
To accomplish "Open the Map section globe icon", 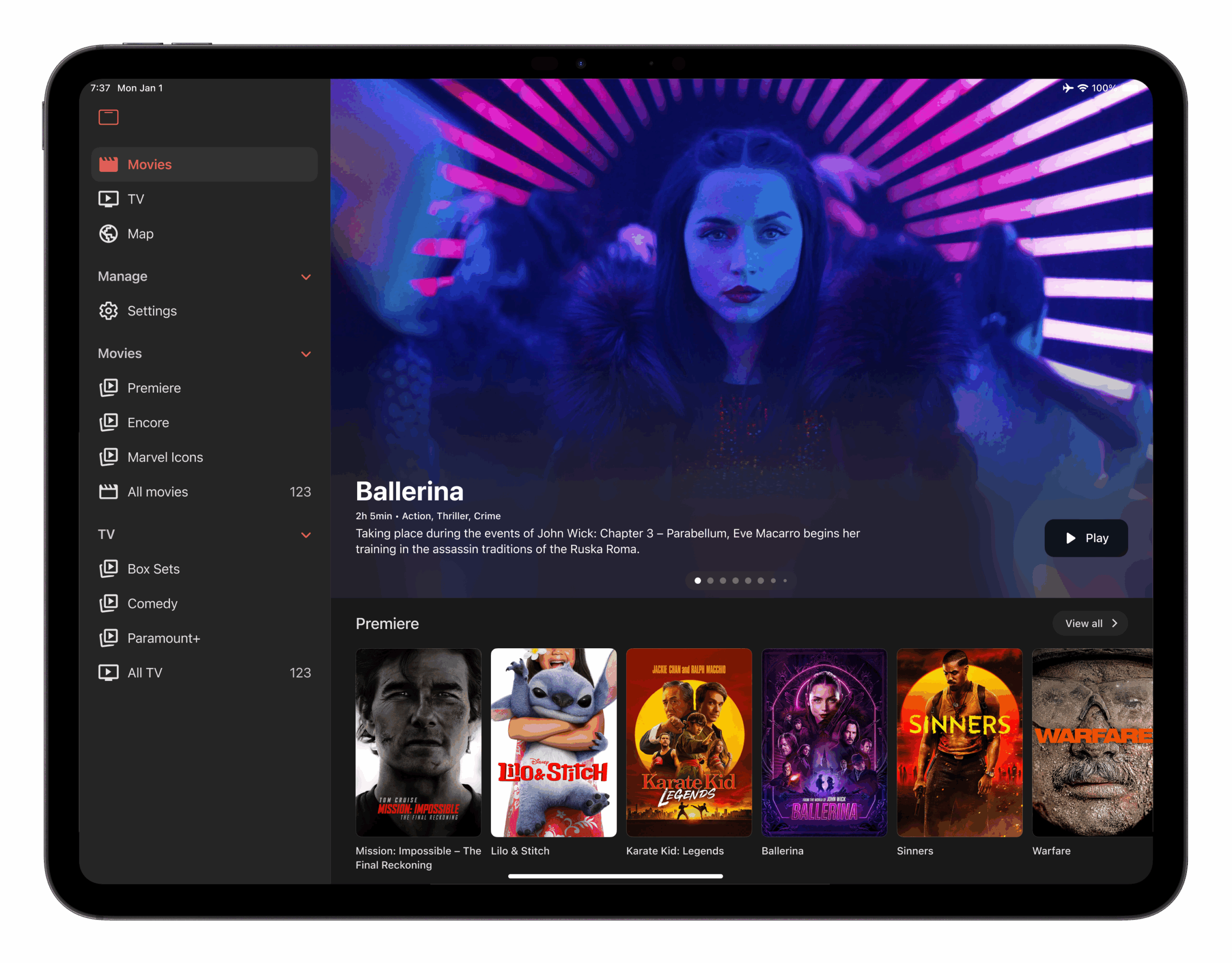I will 108,233.
